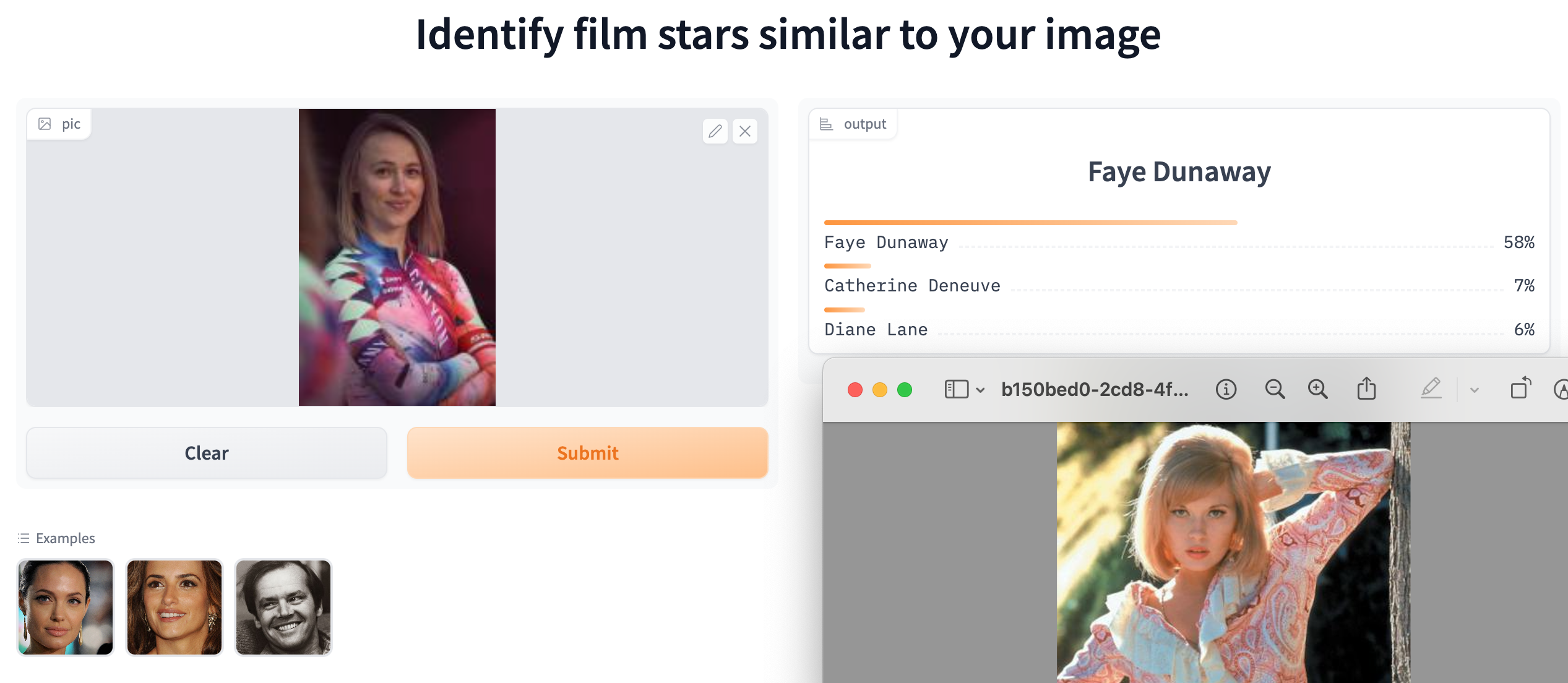Click the uploaded cyclist photo
Image resolution: width=1568 pixels, height=683 pixels.
pos(397,257)
